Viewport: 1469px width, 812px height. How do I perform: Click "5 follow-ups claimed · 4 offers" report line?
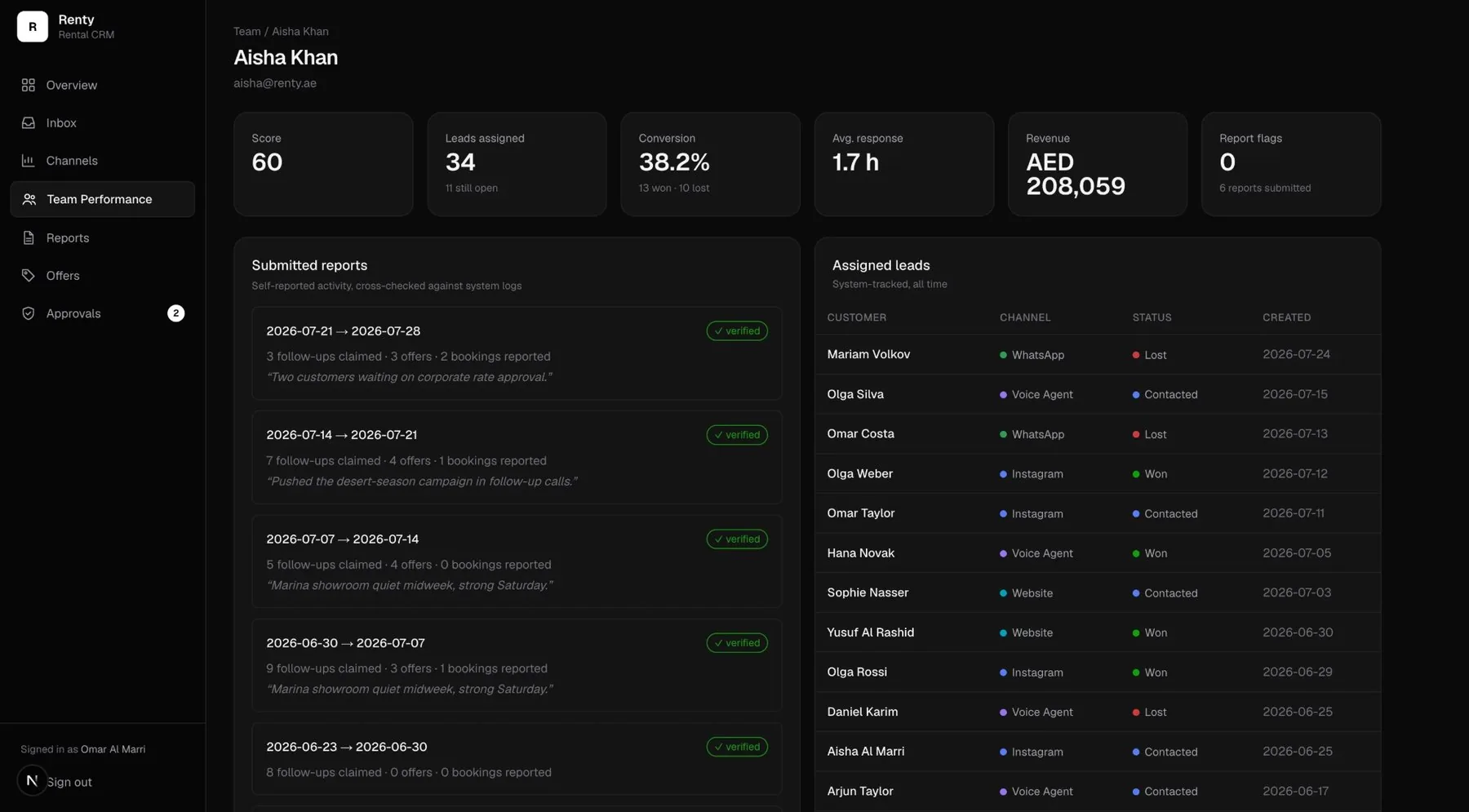tap(409, 564)
